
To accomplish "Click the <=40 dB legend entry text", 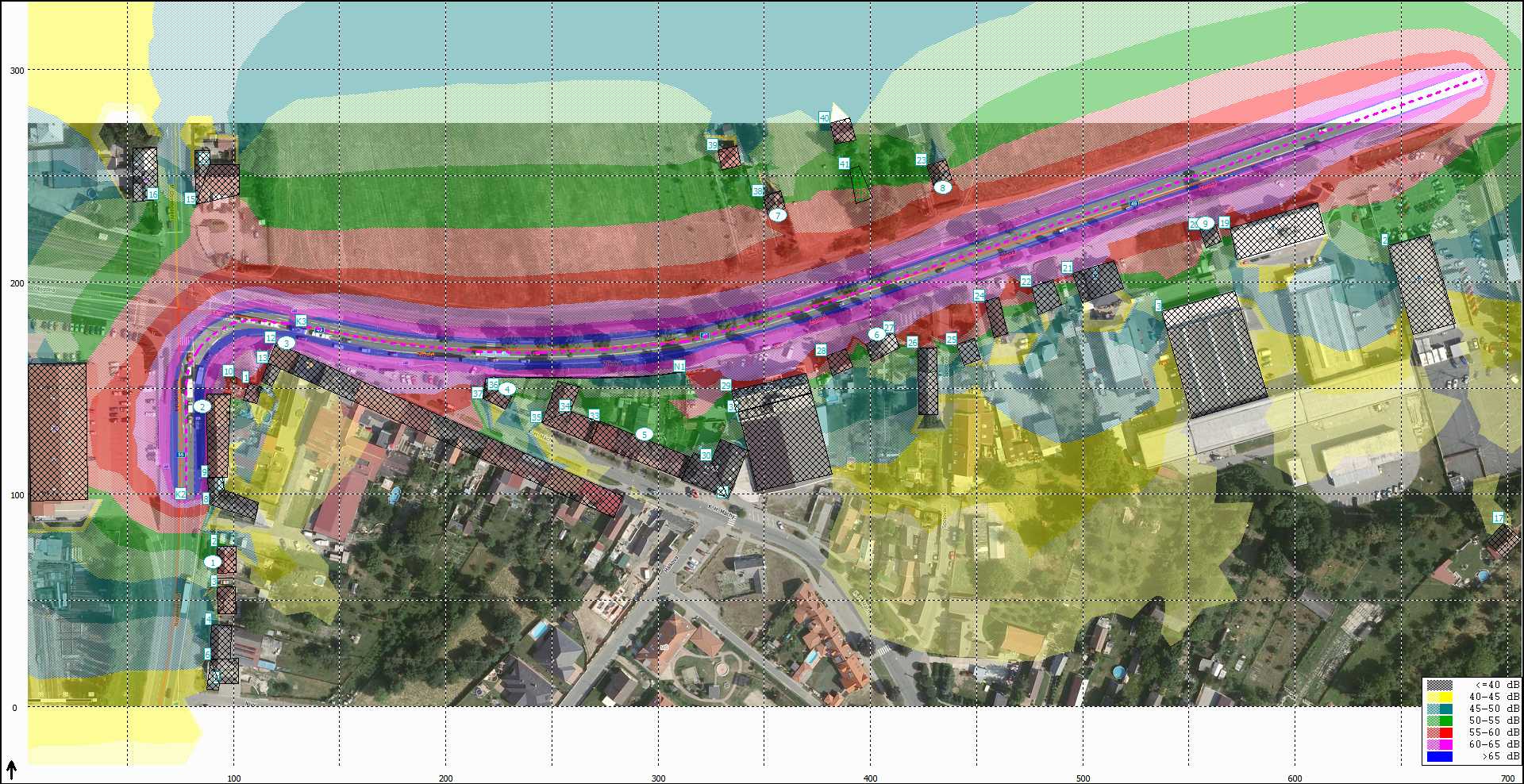I will [1497, 685].
